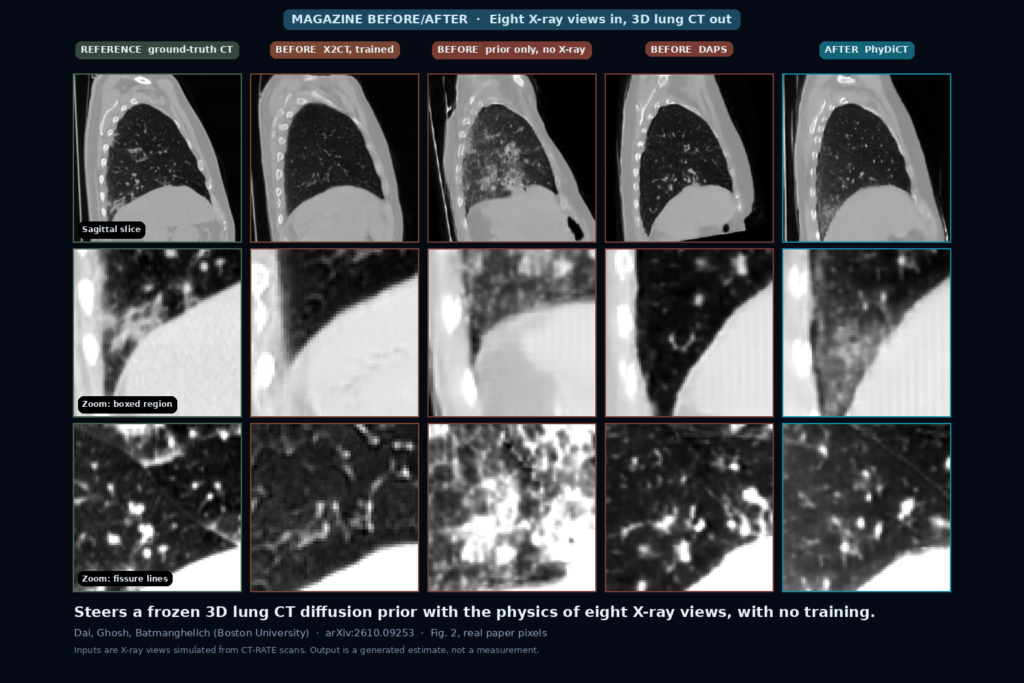Select the REFERENCE ground-truth CT label
This screenshot has height=683, width=1024.
157,50
